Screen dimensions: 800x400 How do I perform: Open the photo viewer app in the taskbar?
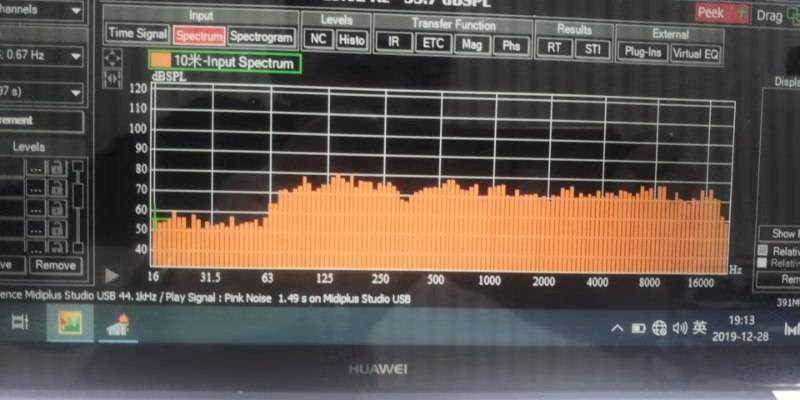[70, 323]
